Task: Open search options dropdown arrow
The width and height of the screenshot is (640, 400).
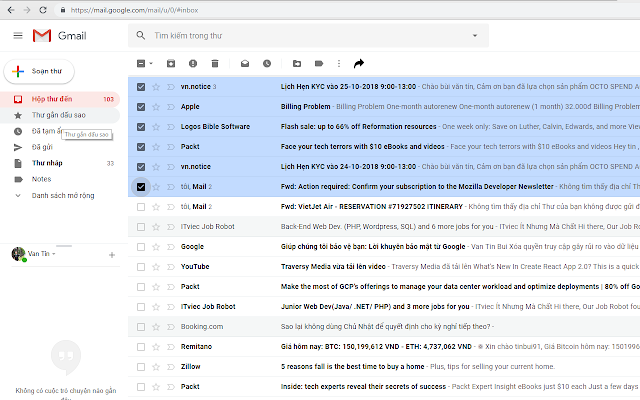Action: 475,36
